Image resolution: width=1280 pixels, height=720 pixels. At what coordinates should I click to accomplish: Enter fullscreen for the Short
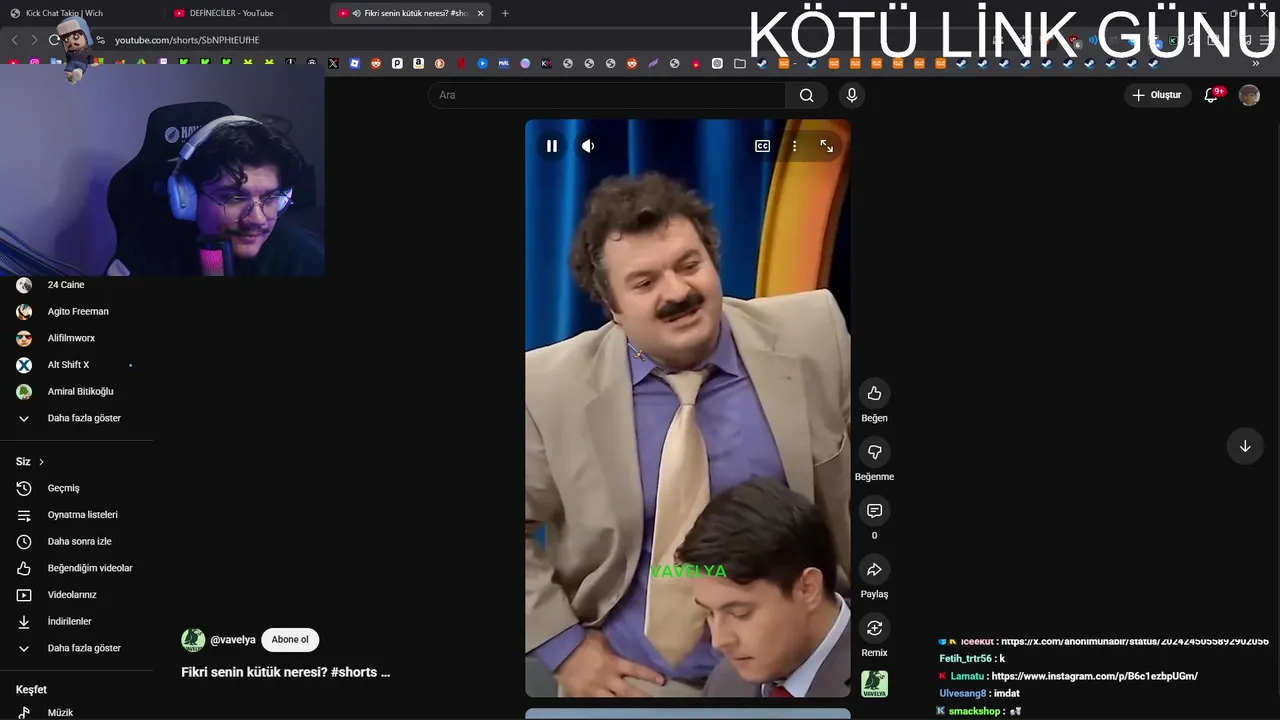click(827, 146)
